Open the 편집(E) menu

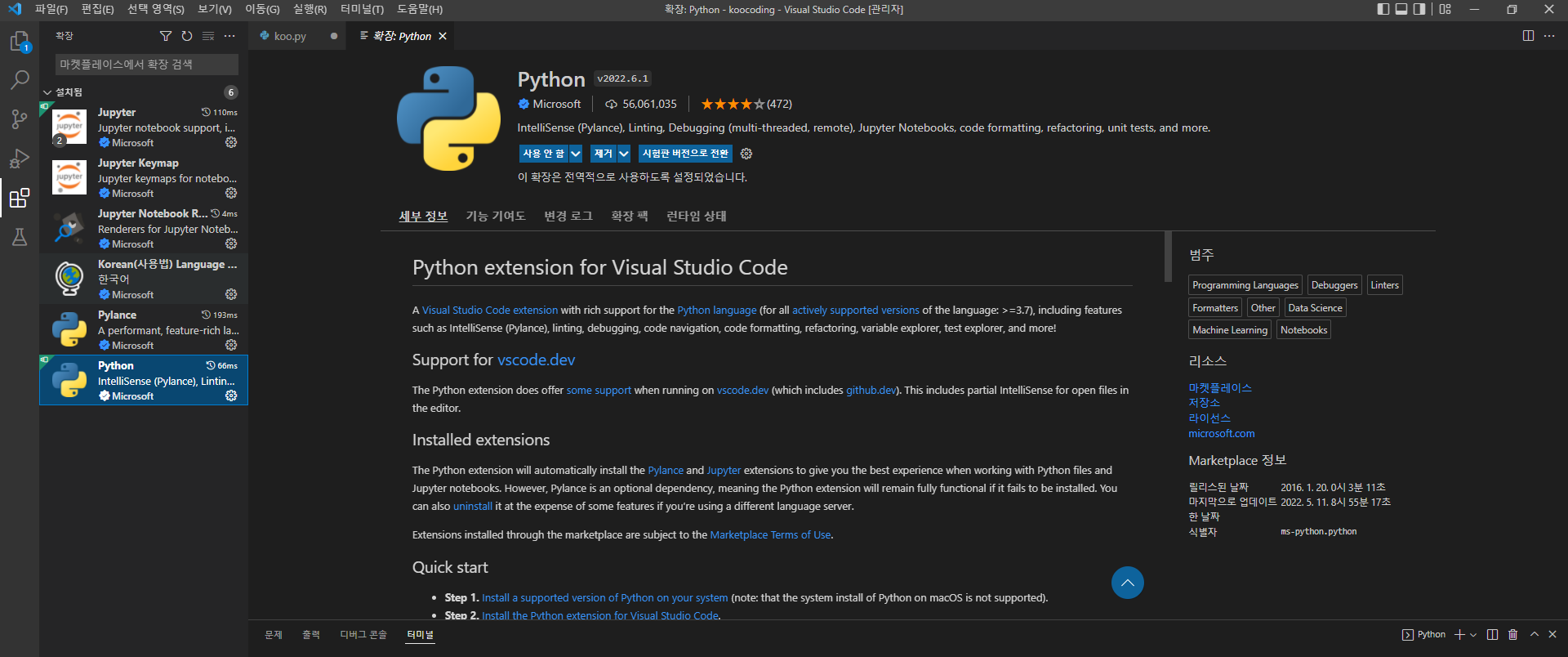point(98,9)
